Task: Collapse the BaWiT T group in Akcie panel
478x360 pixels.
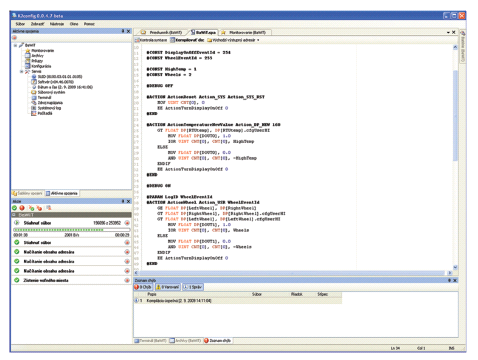Action: [x=14, y=215]
